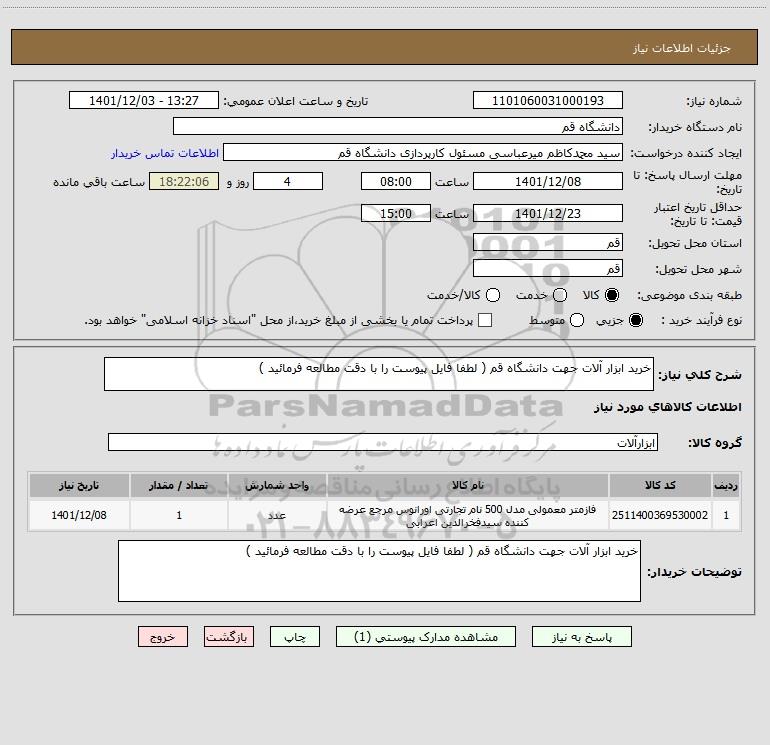Open مشاهده مدارک پیوستی (1) button
This screenshot has width=770, height=745.
coord(426,637)
